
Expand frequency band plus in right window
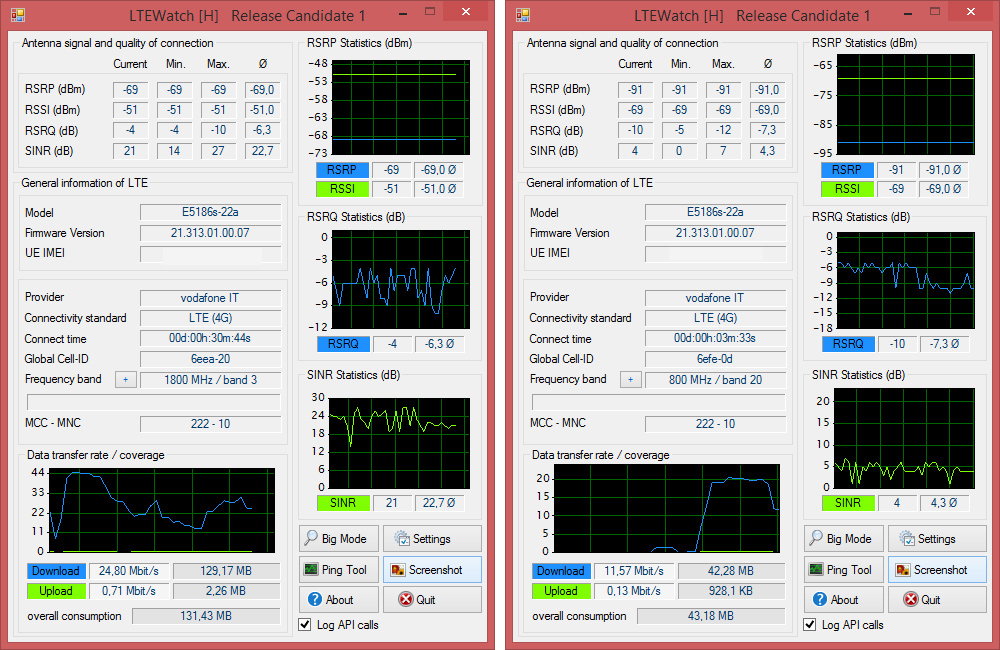pos(630,380)
